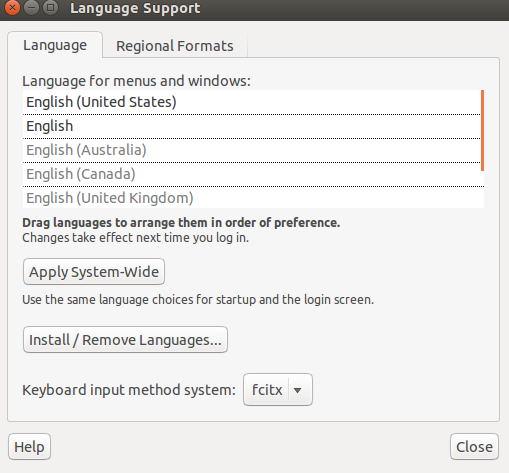This screenshot has height=473, width=509.
Task: Click the Language for menus and windows label
Action: 136,81
